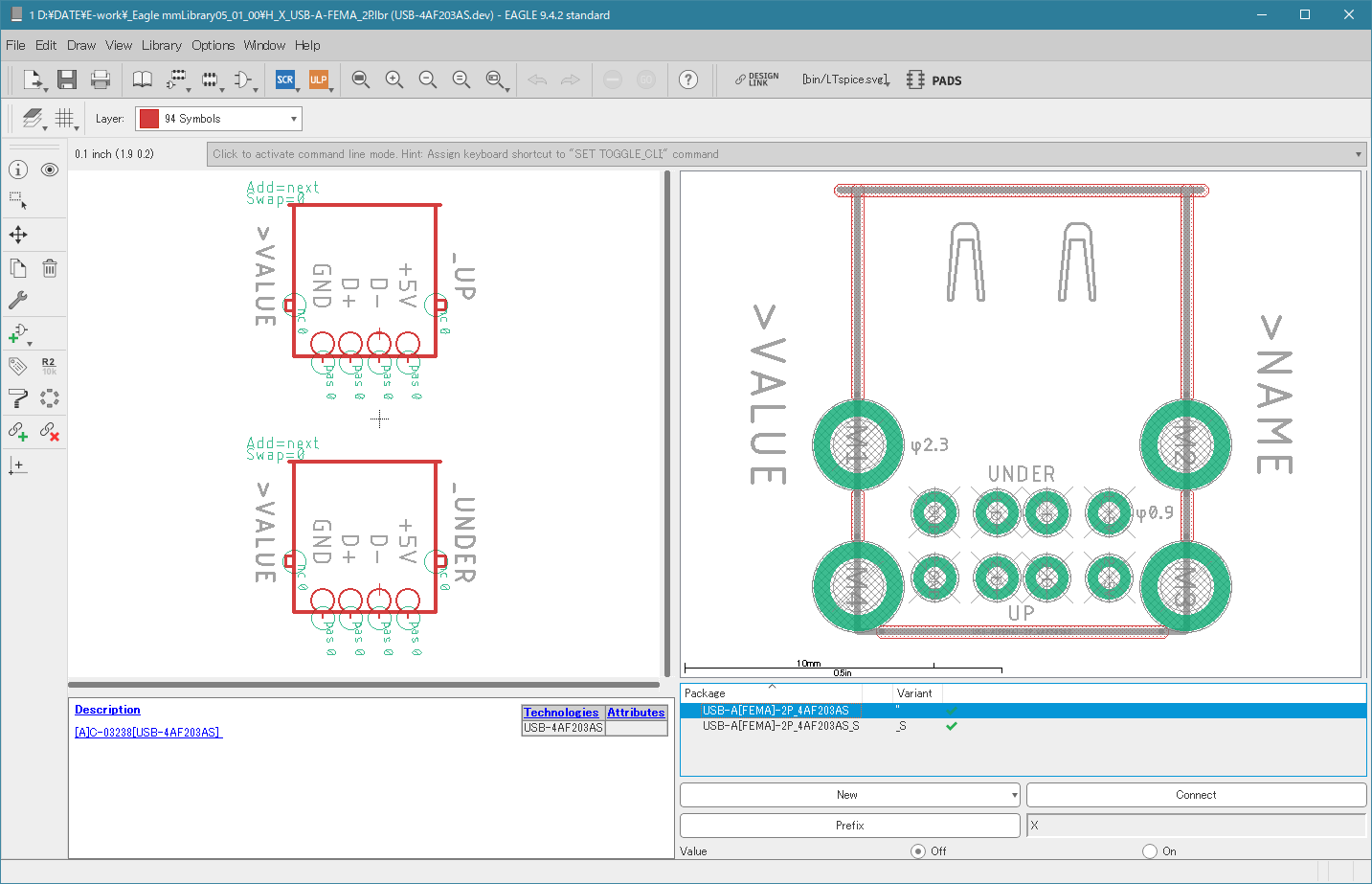1372x884 pixels.
Task: Open the Window menu
Action: pos(264,45)
